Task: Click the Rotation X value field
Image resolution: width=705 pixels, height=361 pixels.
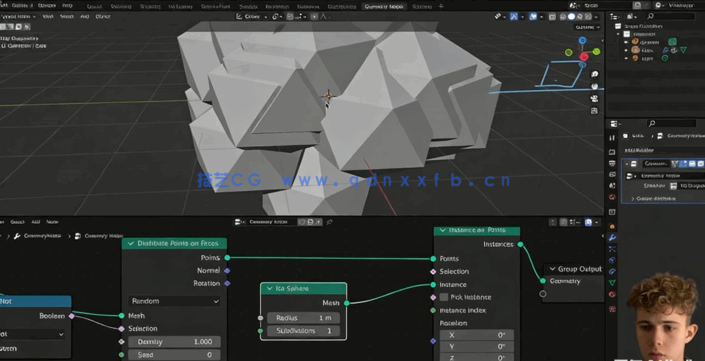Action: [x=476, y=335]
